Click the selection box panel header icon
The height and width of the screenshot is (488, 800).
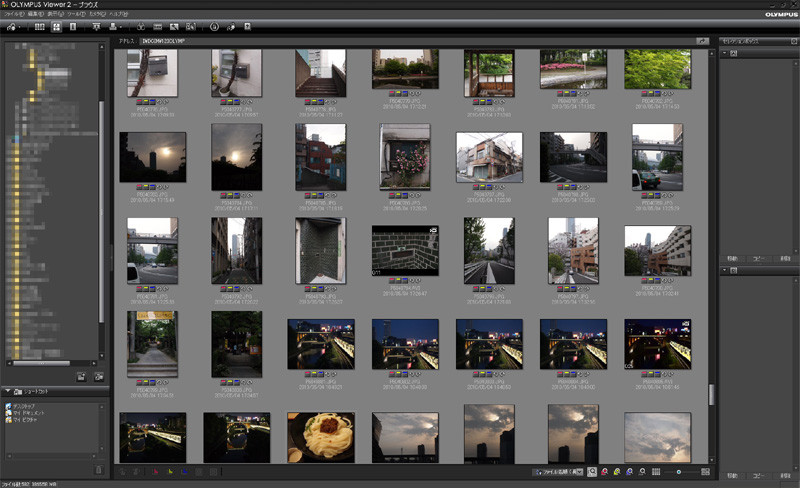(794, 41)
